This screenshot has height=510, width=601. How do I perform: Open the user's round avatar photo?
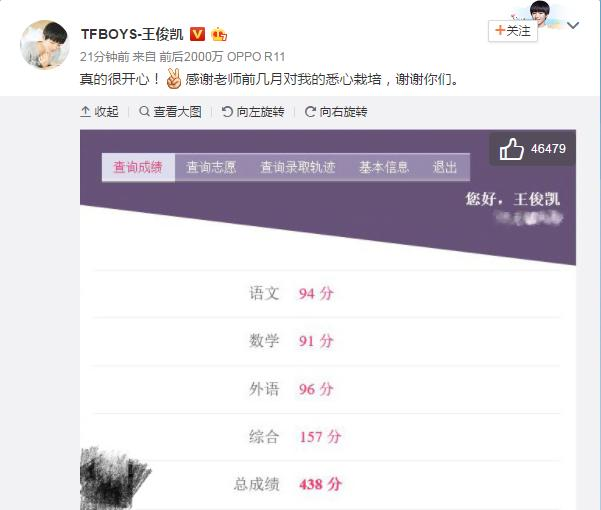pos(45,45)
